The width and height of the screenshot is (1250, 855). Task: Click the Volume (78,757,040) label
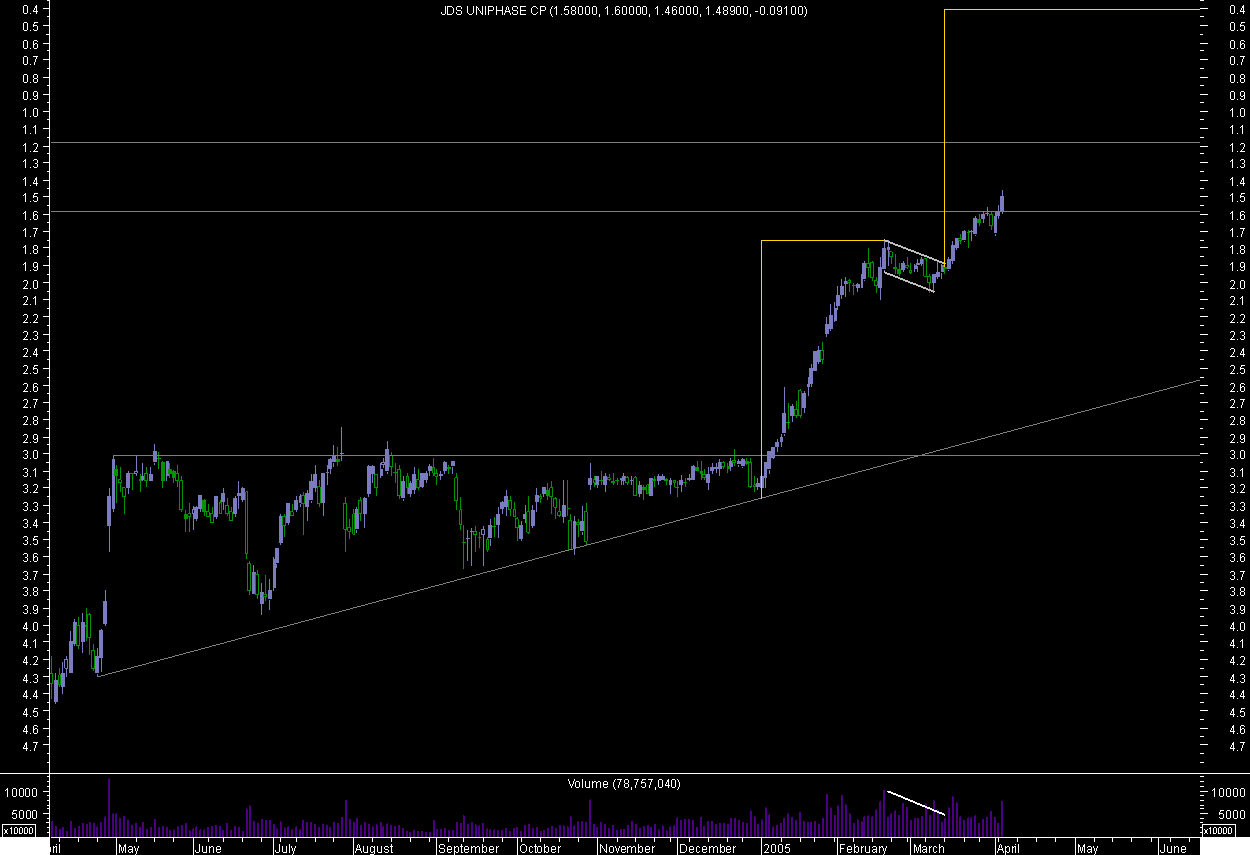point(624,784)
